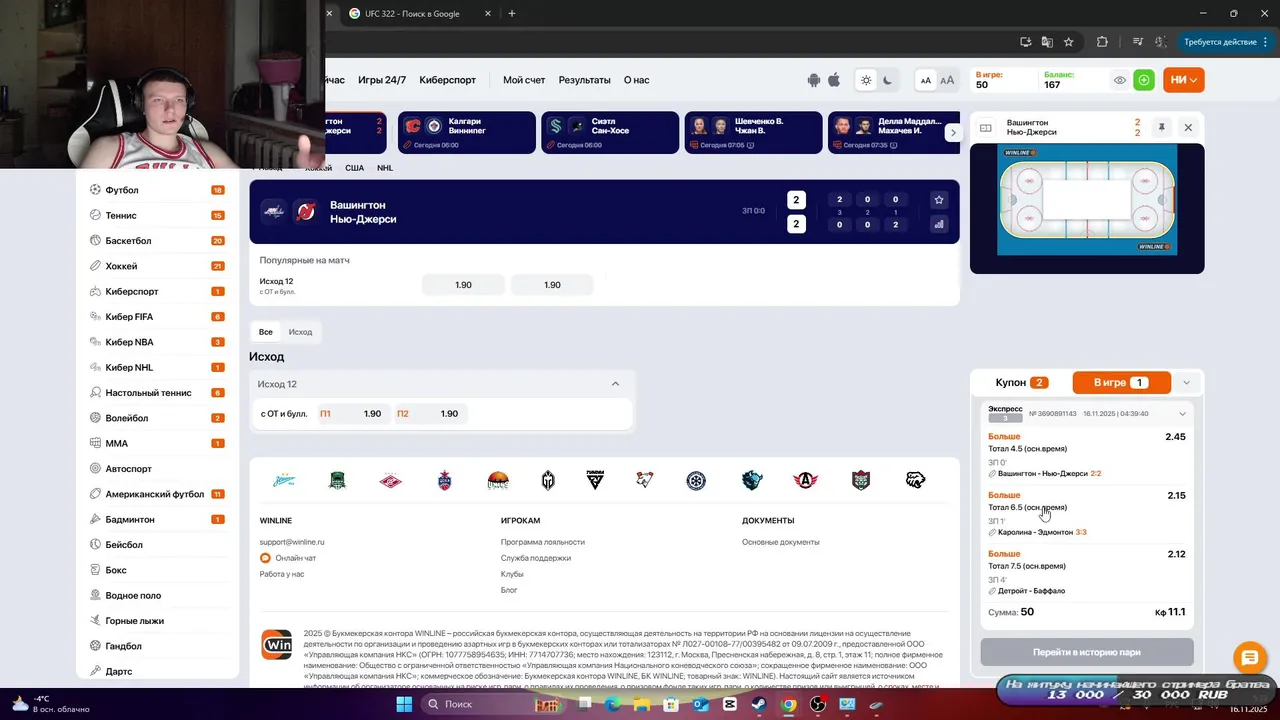This screenshot has height=720, width=1280.
Task: Open the Apple iOS app icon
Action: click(x=834, y=80)
